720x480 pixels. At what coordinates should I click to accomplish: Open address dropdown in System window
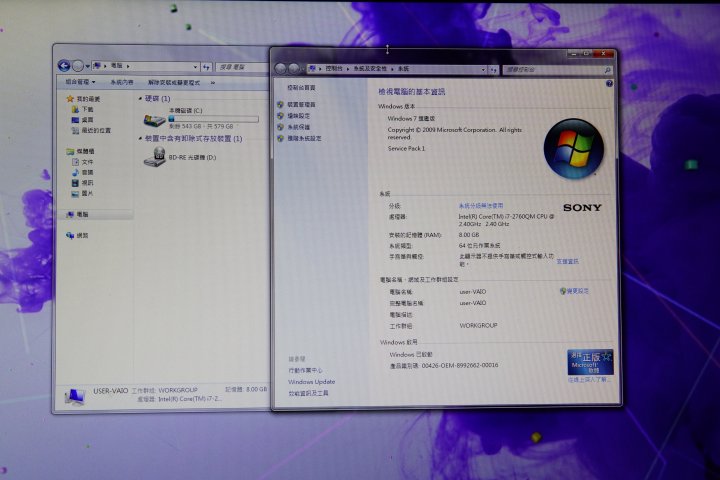[483, 70]
